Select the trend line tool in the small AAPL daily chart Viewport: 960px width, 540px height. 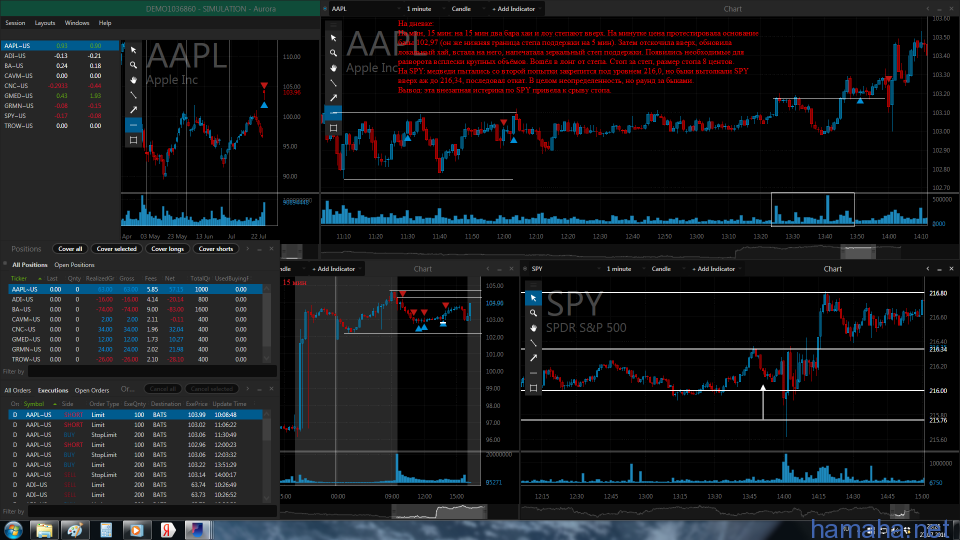tap(133, 95)
